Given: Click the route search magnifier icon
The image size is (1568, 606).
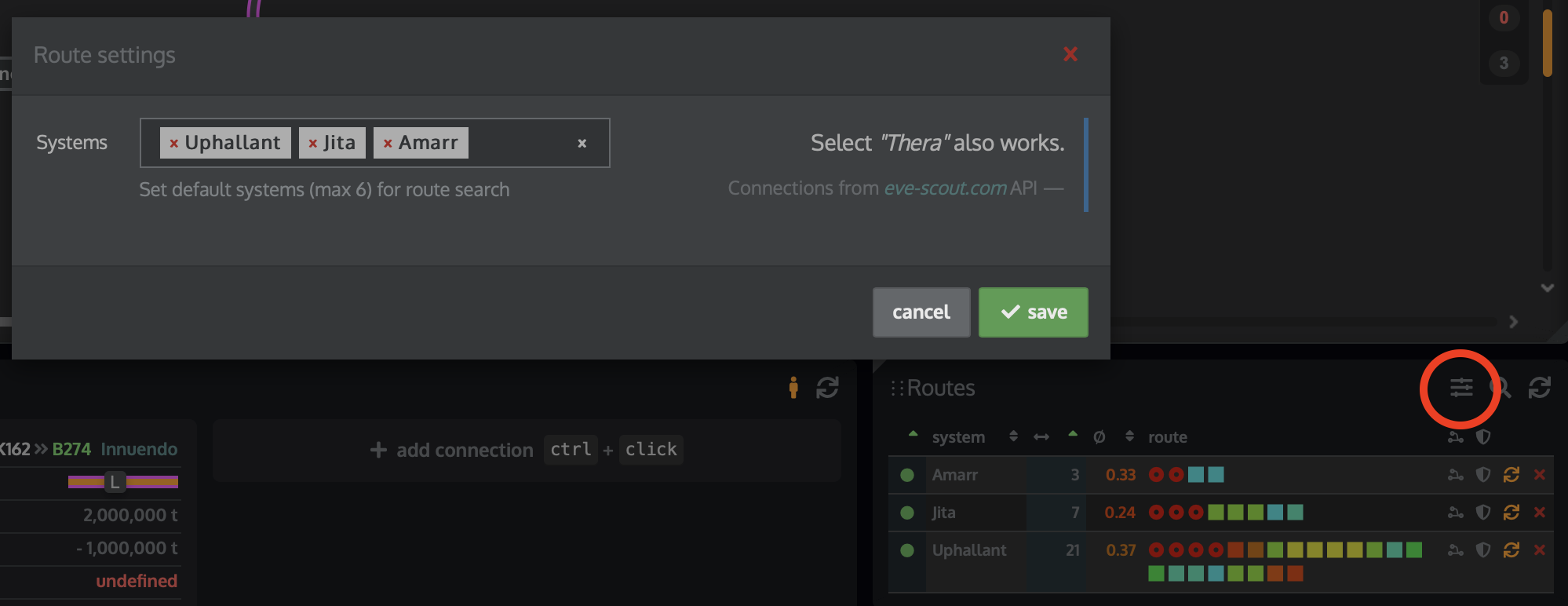Looking at the screenshot, I should click(x=1502, y=387).
